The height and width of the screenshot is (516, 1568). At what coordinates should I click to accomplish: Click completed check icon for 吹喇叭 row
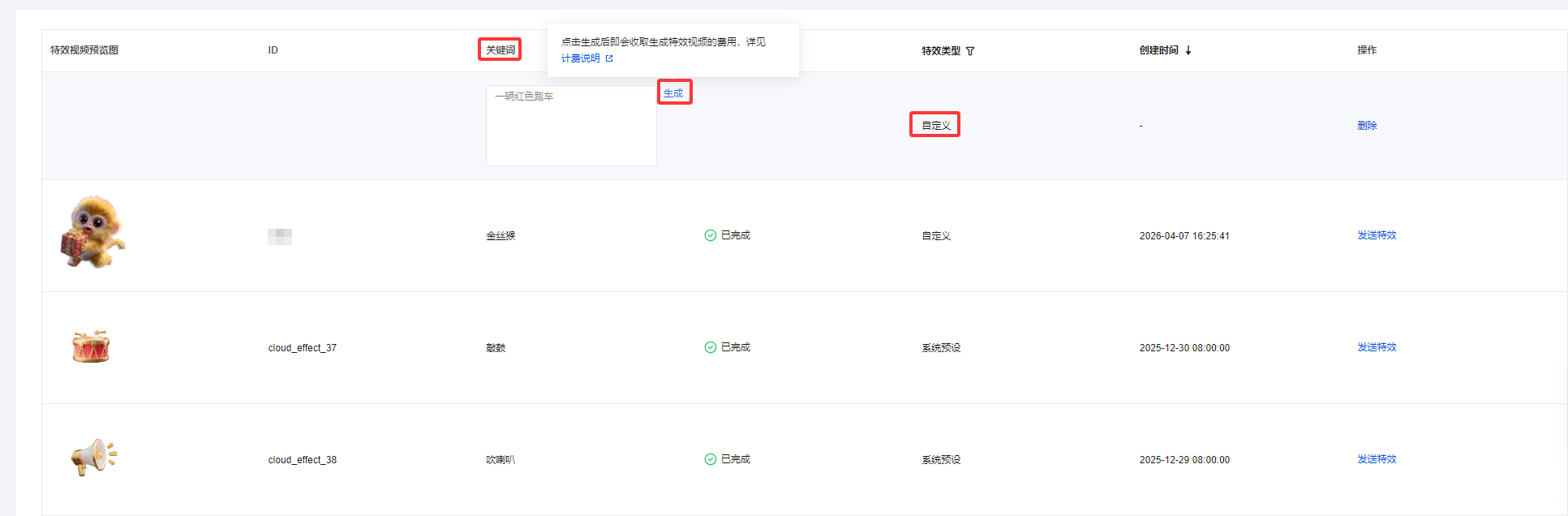pos(711,459)
